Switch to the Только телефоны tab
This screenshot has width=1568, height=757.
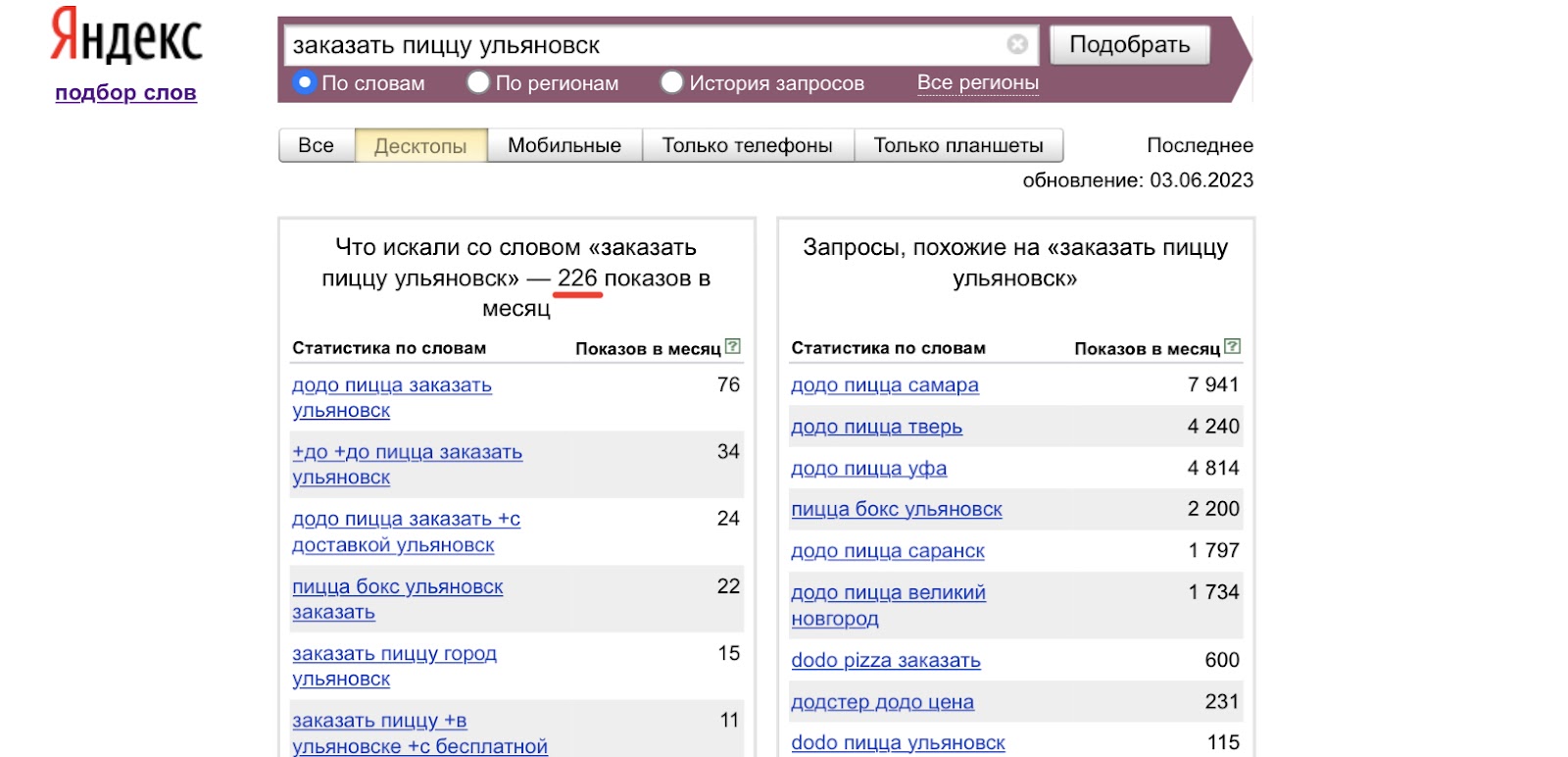(748, 145)
